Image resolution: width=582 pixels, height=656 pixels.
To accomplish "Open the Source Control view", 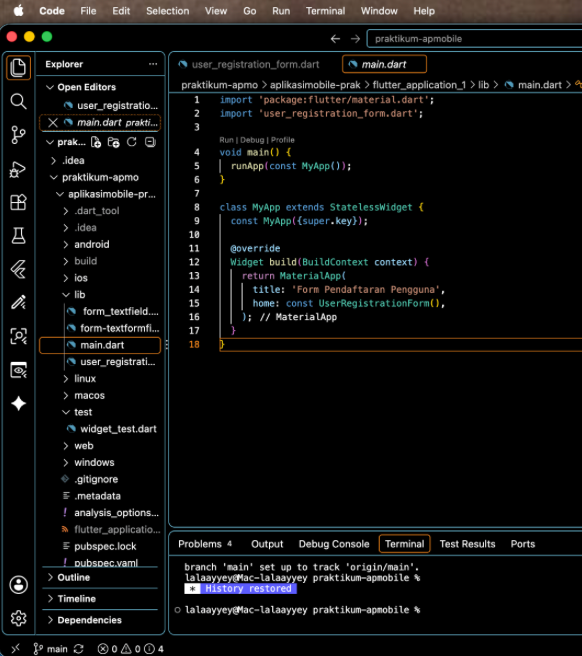I will pos(18,135).
